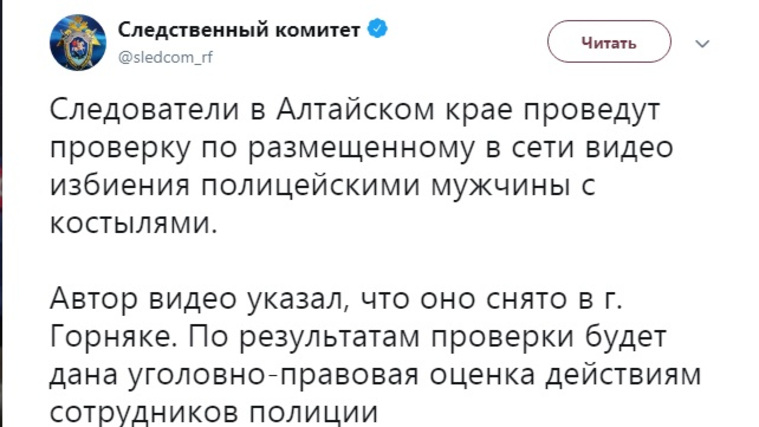The height and width of the screenshot is (427, 759).
Task: Click the word оценка in the tweet
Action: coord(482,376)
